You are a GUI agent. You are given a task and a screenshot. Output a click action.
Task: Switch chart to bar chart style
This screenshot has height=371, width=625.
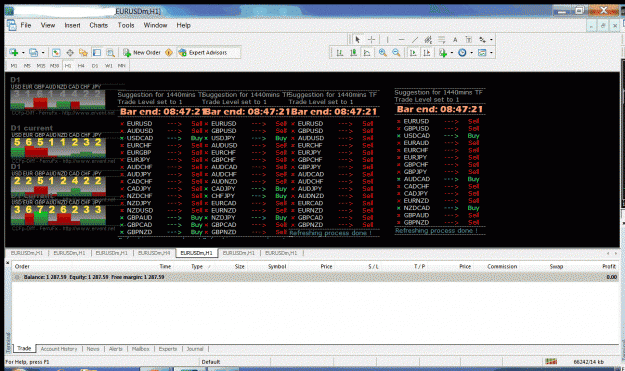(x=340, y=53)
